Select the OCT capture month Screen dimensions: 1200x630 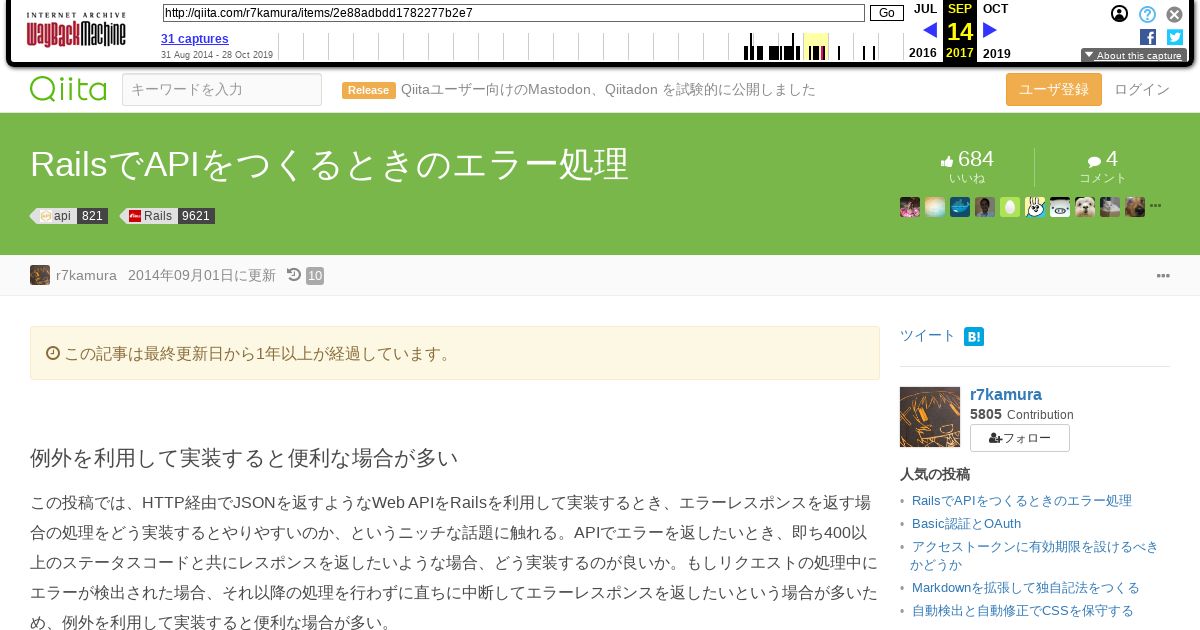click(995, 9)
